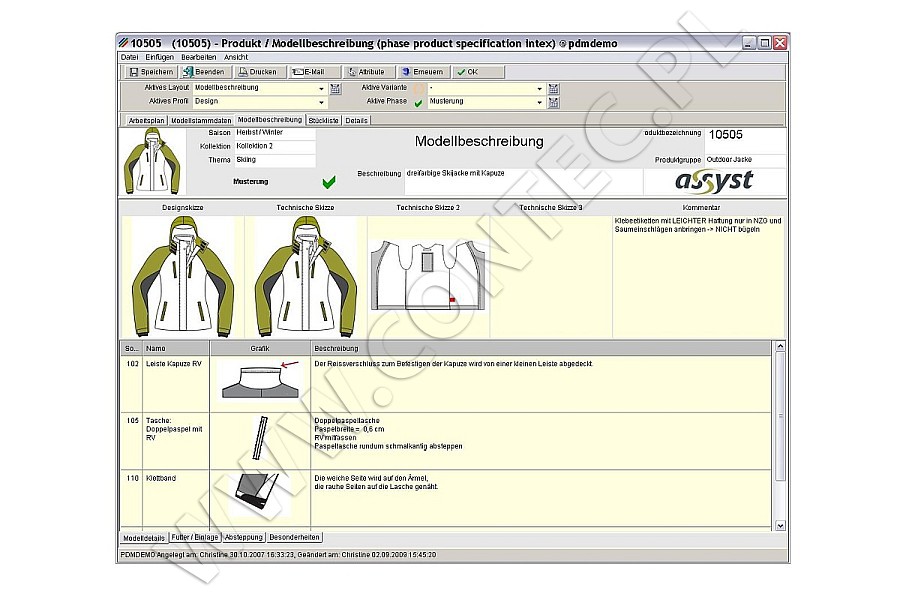Click the Kollektion field showing Kollektion 2
This screenshot has width=900, height=600.
[274, 146]
